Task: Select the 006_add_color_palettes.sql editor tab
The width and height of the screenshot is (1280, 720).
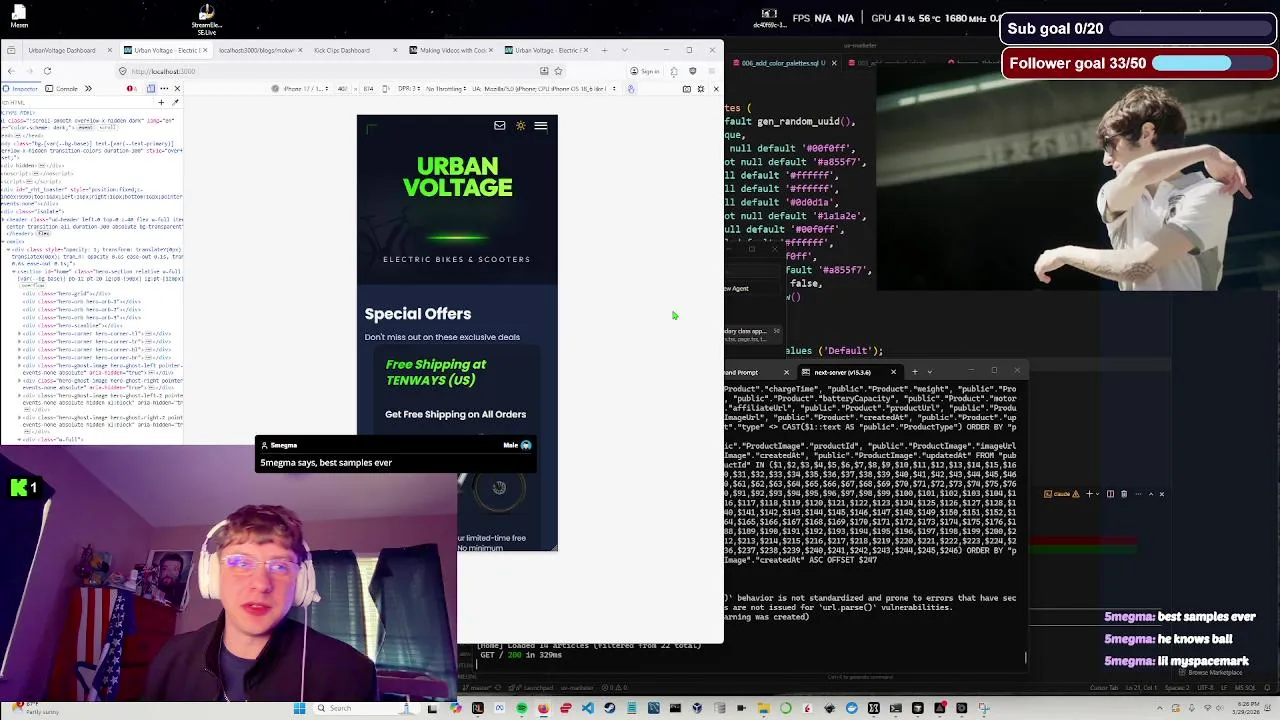Action: (x=783, y=63)
